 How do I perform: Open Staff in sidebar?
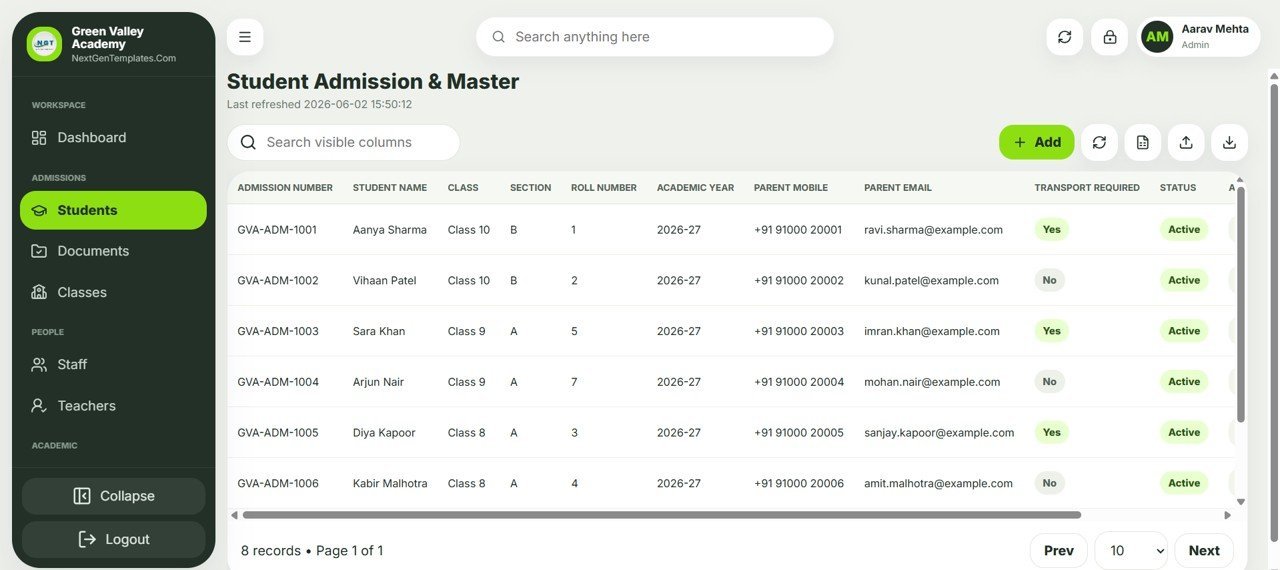click(113, 365)
